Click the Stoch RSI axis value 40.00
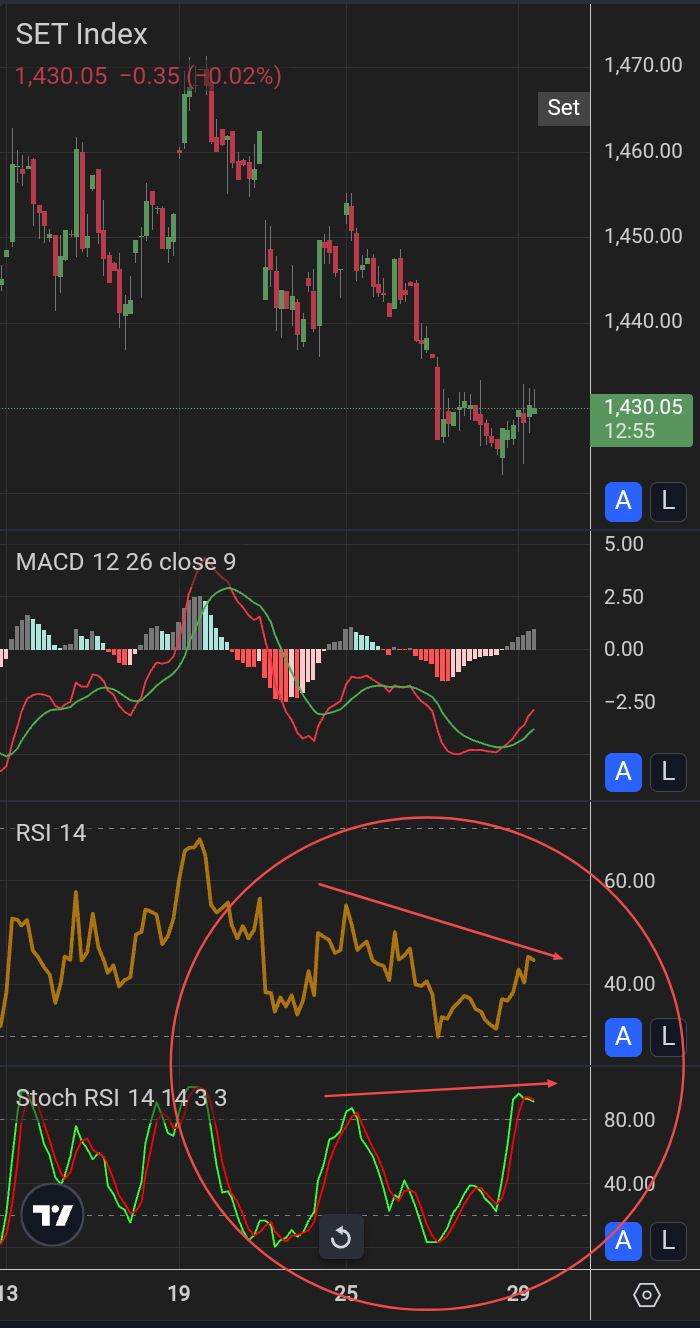Screen dimensions: 700x1328 [630, 1184]
